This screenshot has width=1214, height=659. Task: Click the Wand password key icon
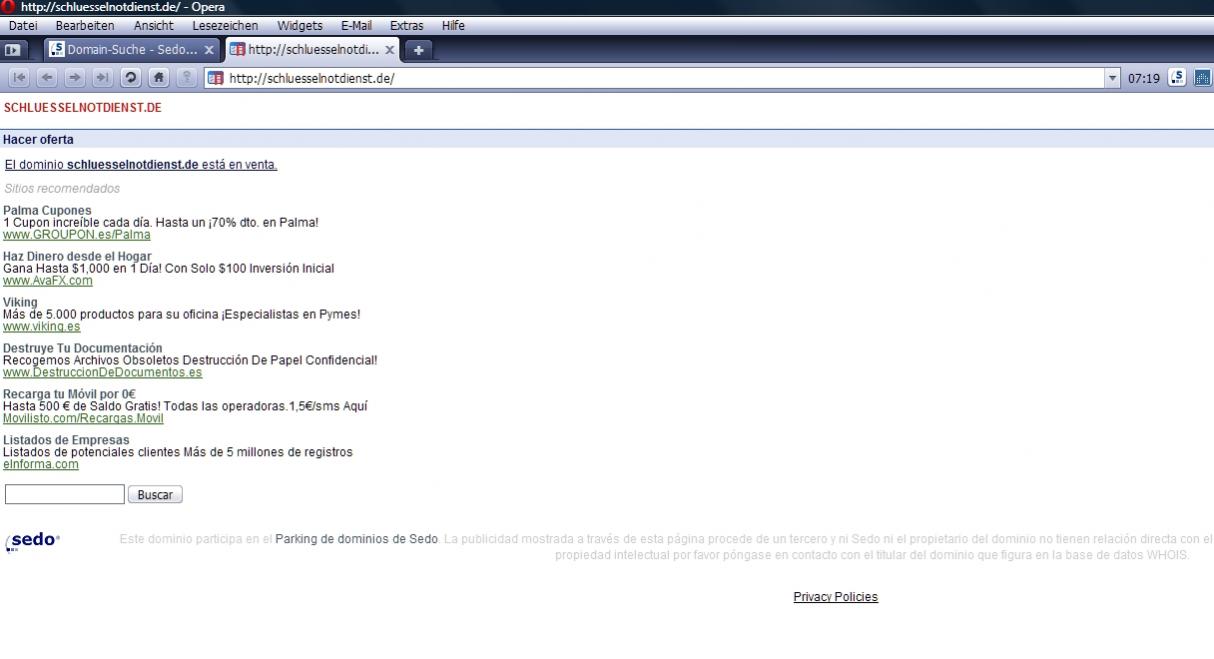coord(186,77)
